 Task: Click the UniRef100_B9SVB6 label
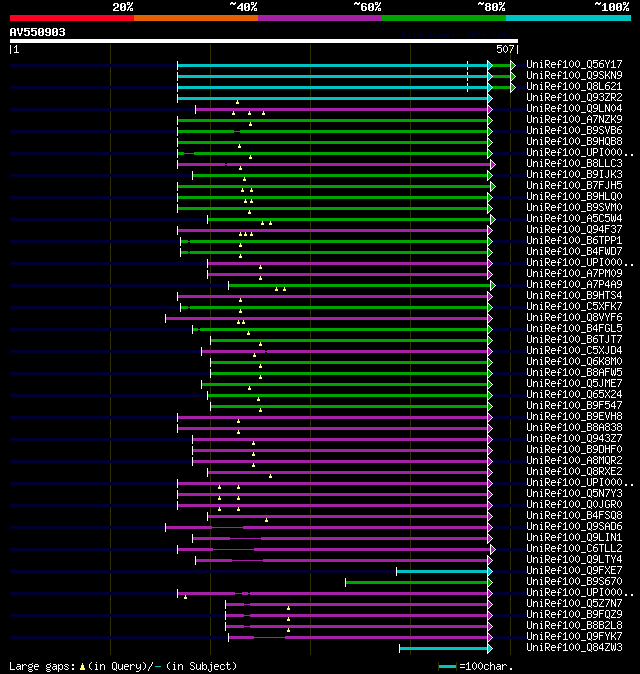(x=574, y=130)
